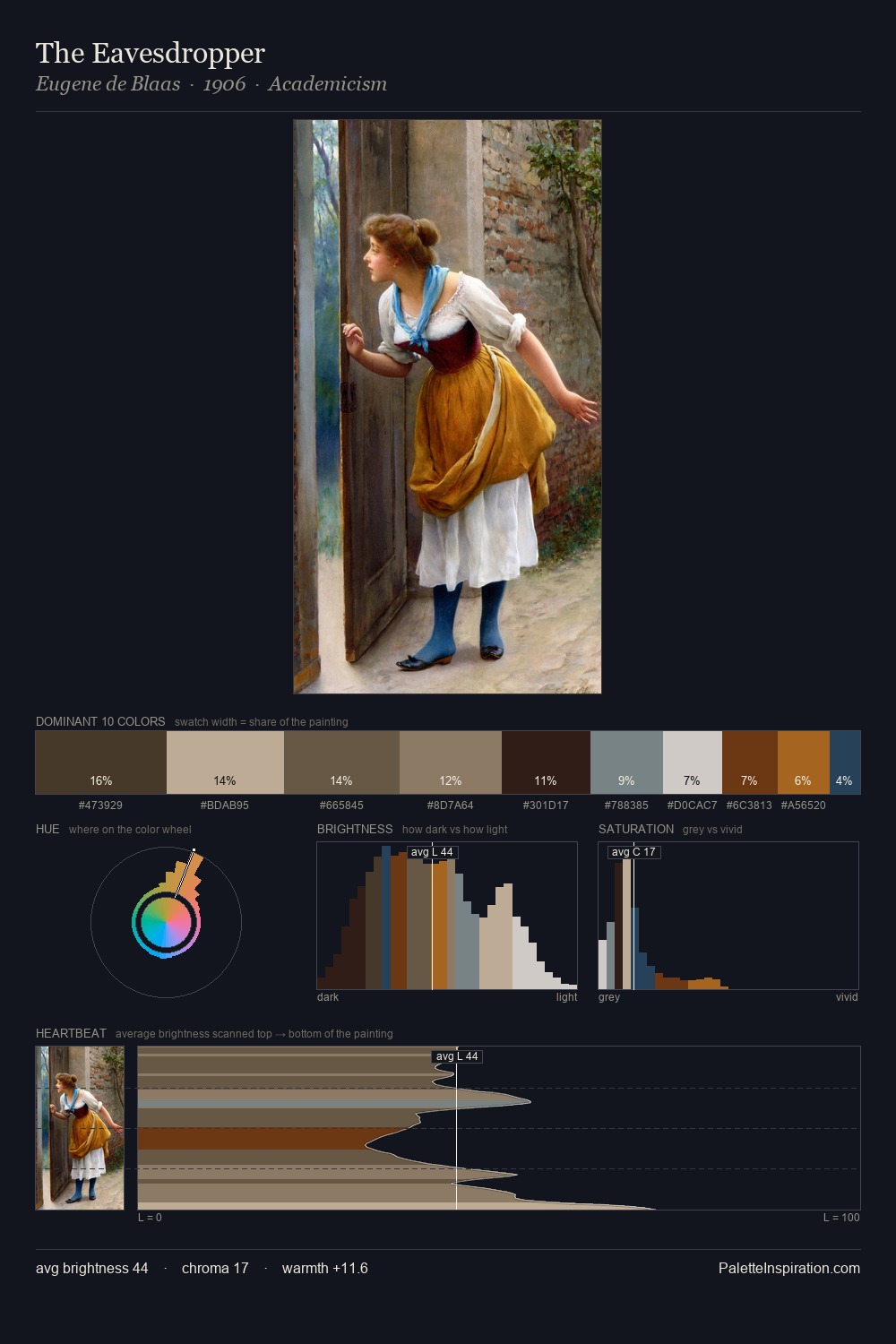Image resolution: width=896 pixels, height=1344 pixels.
Task: Click the heartbeat scanned top-to-bottom caption
Action: (254, 1034)
